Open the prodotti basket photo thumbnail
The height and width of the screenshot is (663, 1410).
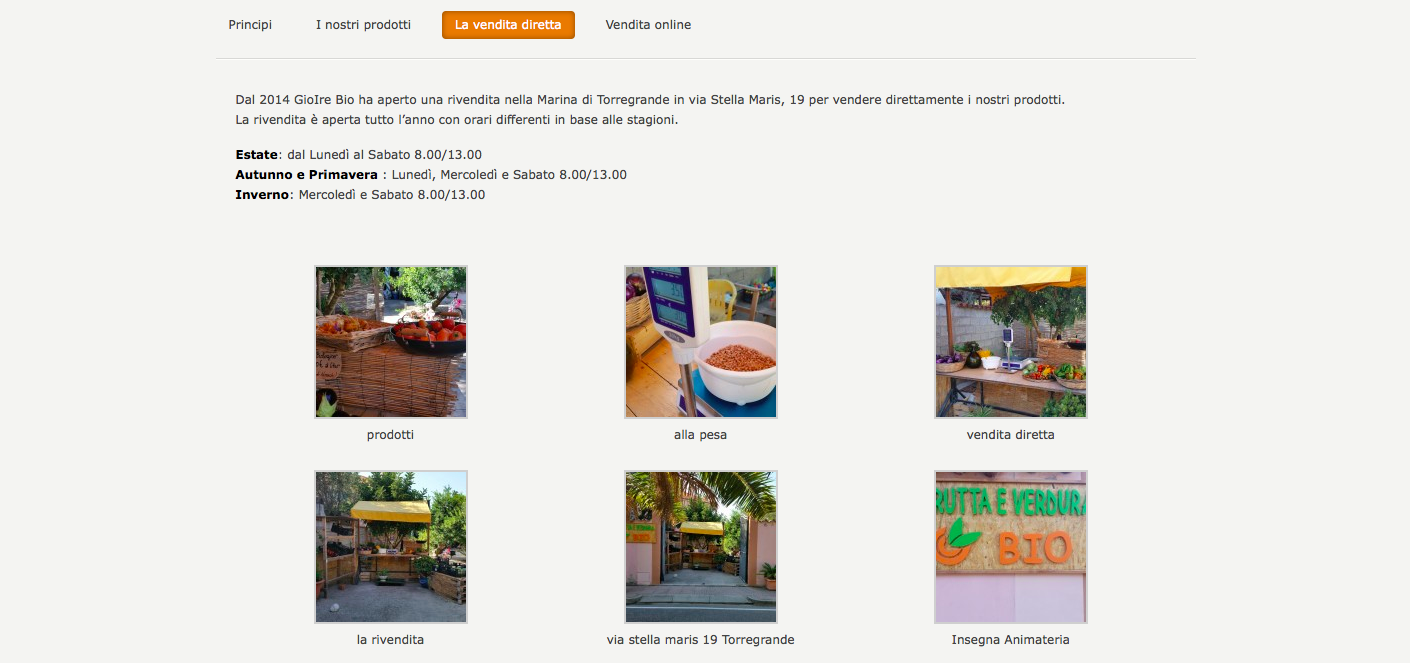(x=391, y=342)
